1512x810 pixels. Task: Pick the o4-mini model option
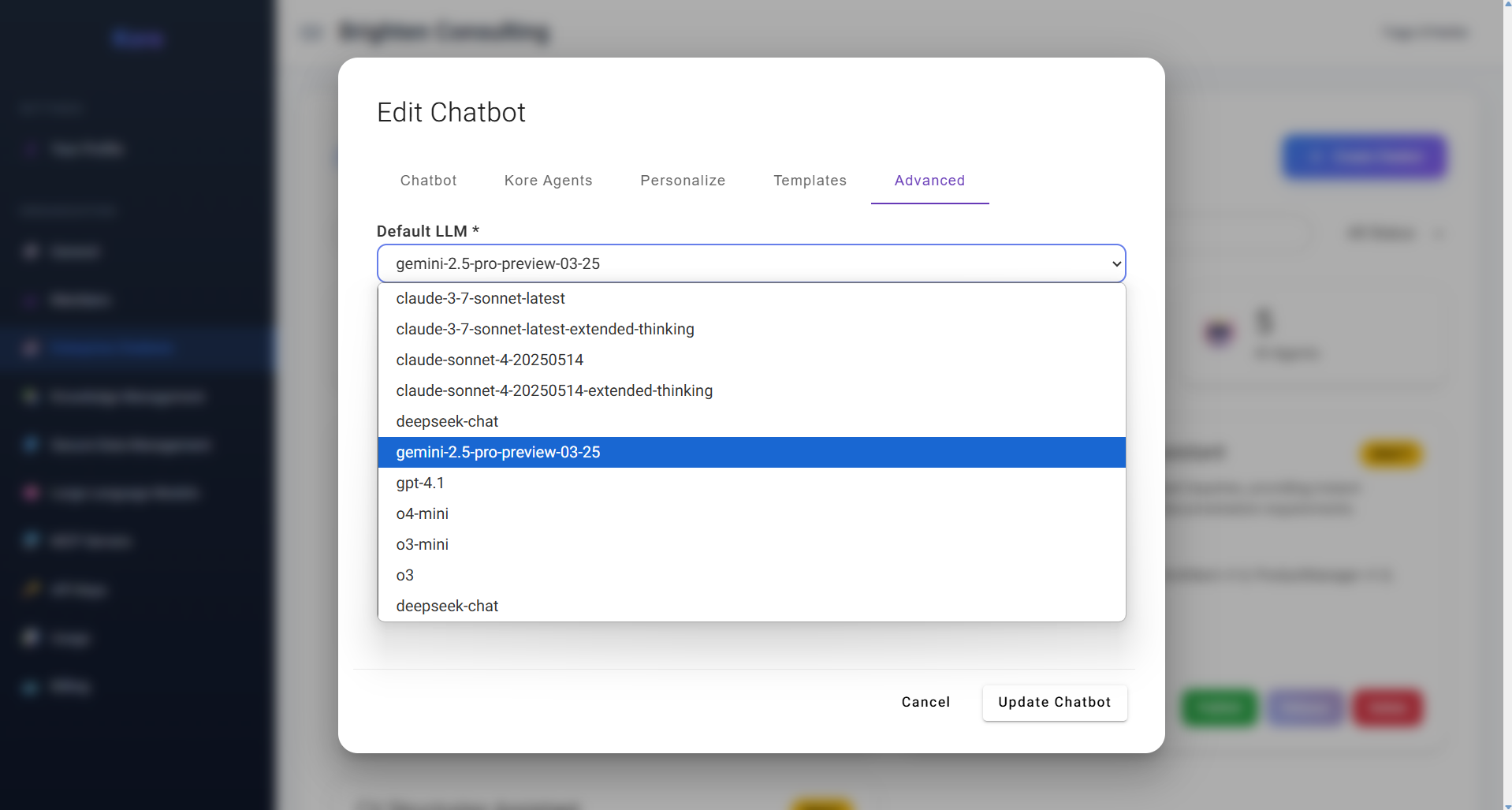click(751, 513)
